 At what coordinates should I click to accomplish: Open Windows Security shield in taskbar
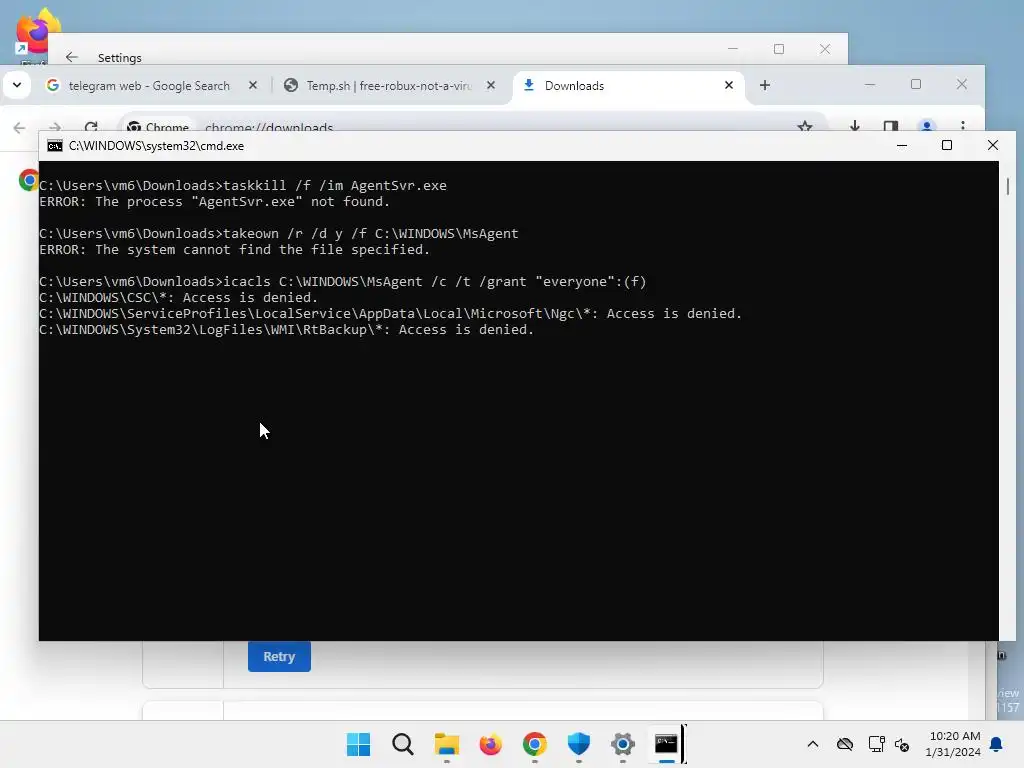(579, 744)
